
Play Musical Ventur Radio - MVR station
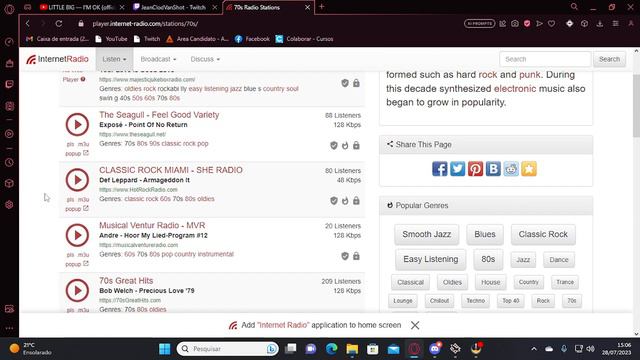pos(77,235)
